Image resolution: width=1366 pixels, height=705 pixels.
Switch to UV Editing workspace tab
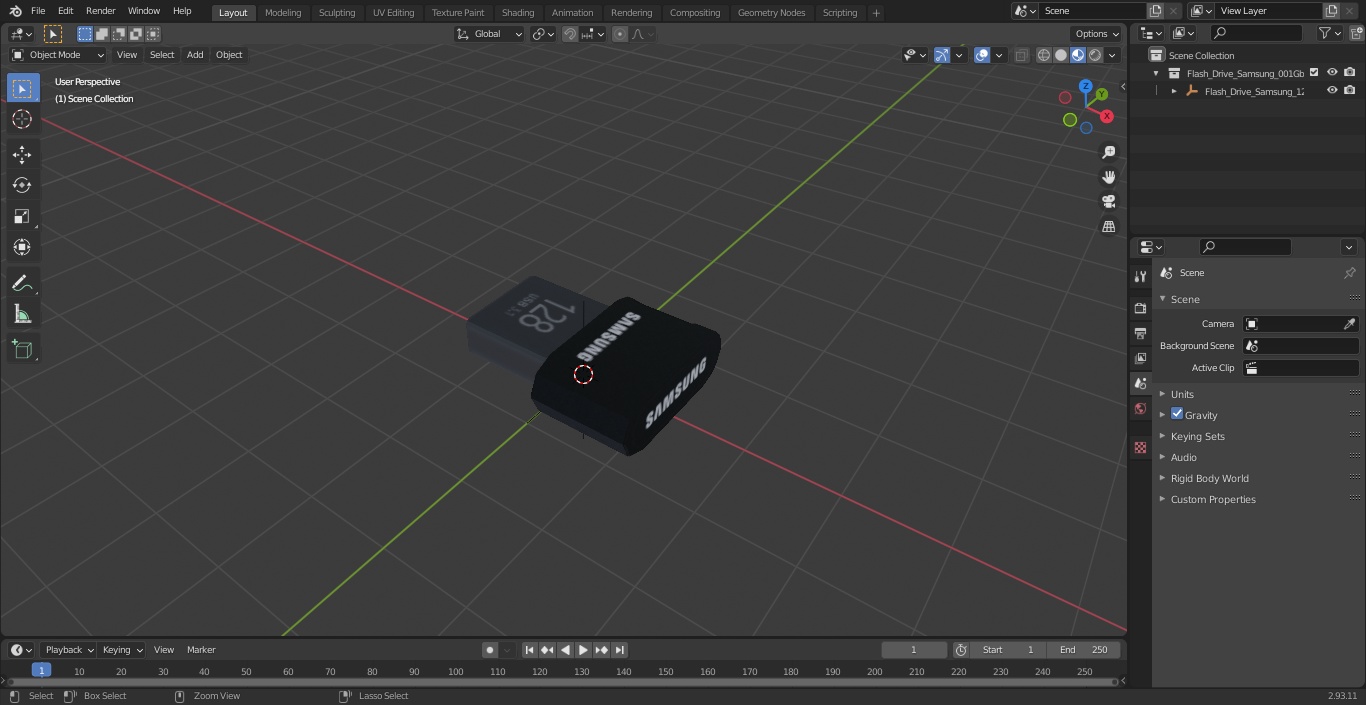coord(393,13)
